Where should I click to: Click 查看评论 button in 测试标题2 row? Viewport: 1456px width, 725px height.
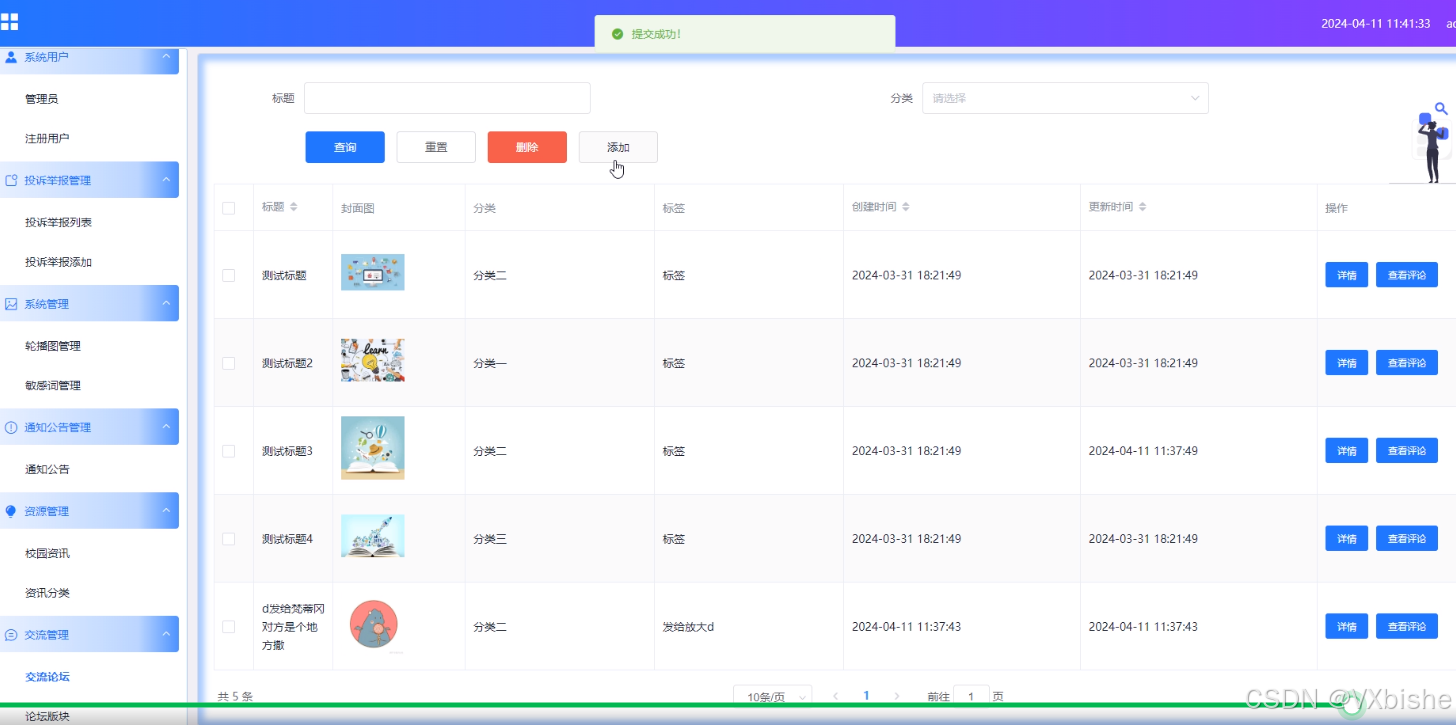tap(1407, 363)
